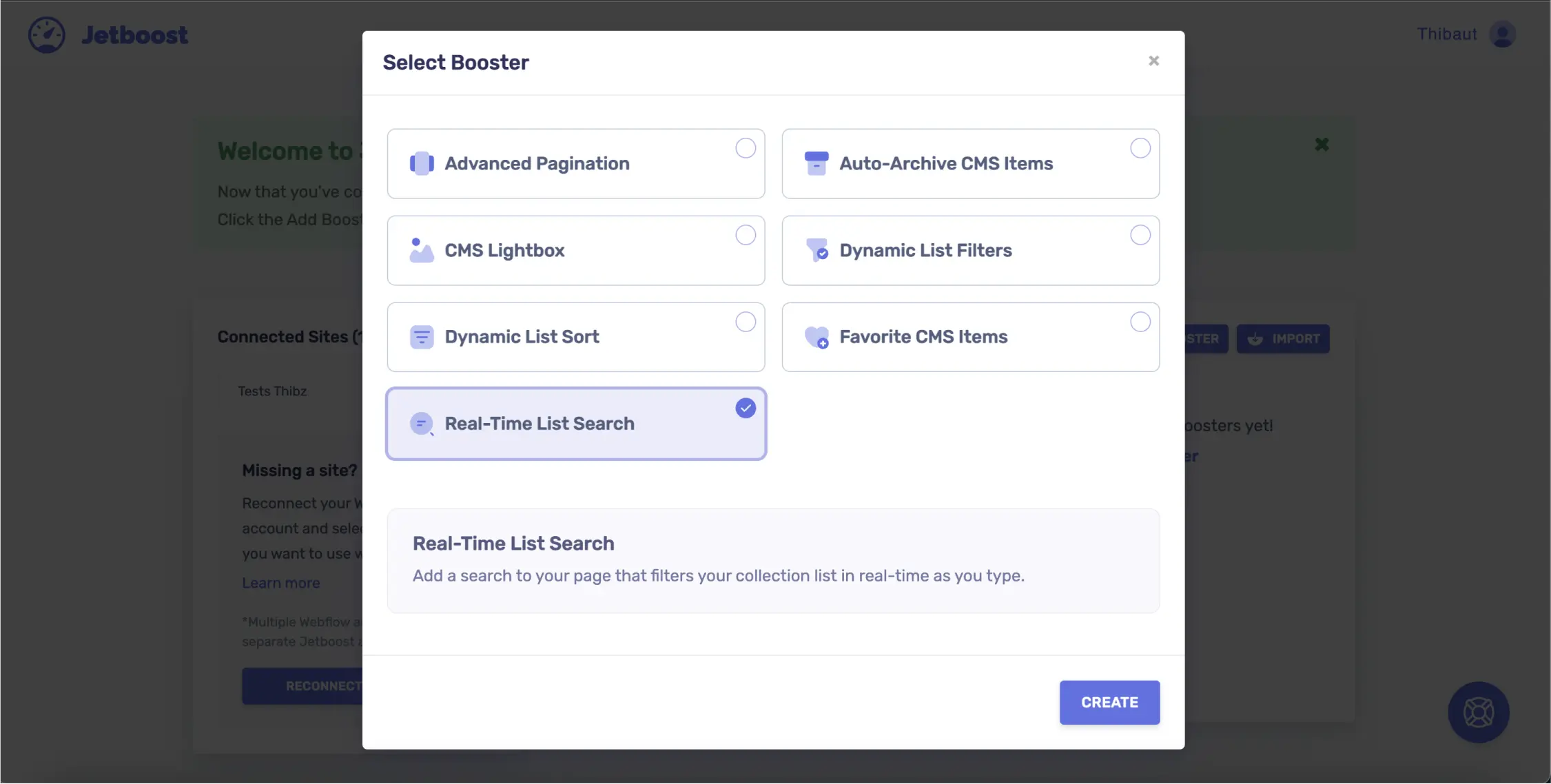Select the Auto-Archive CMS Items radio button
Screen dimensions: 1551x784
pos(1140,148)
